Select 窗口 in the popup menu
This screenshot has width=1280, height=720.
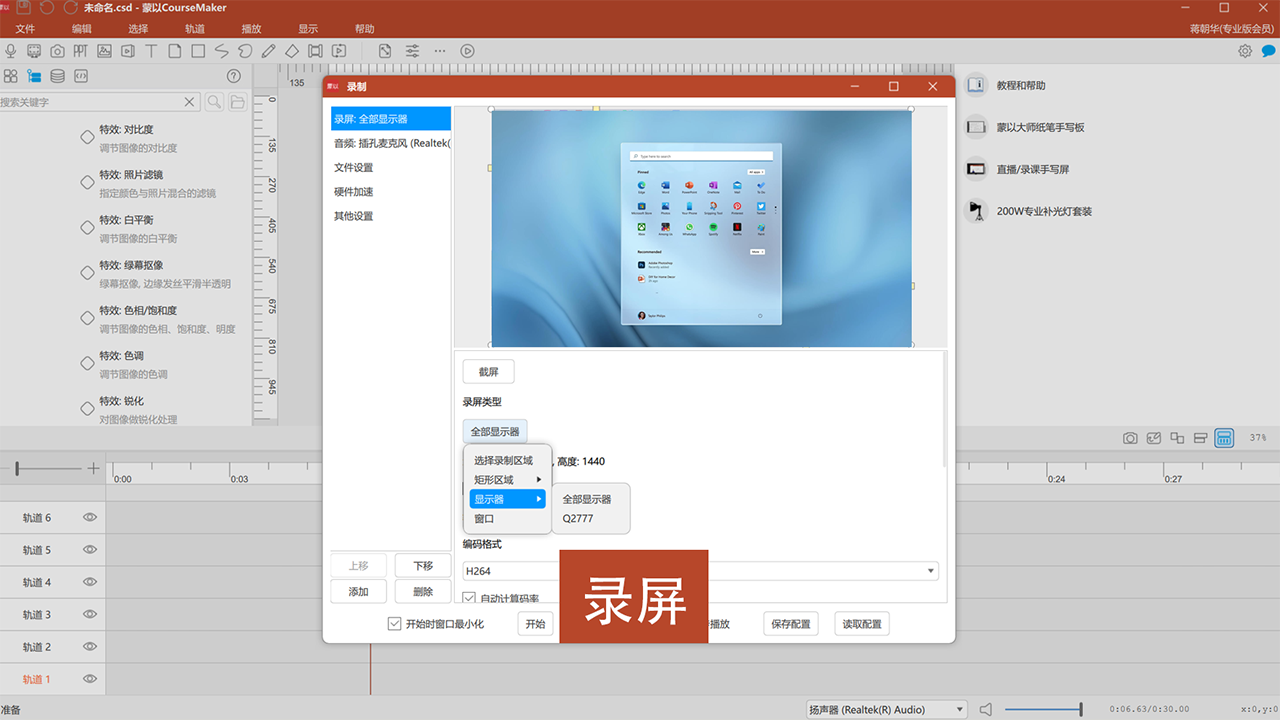click(x=485, y=519)
